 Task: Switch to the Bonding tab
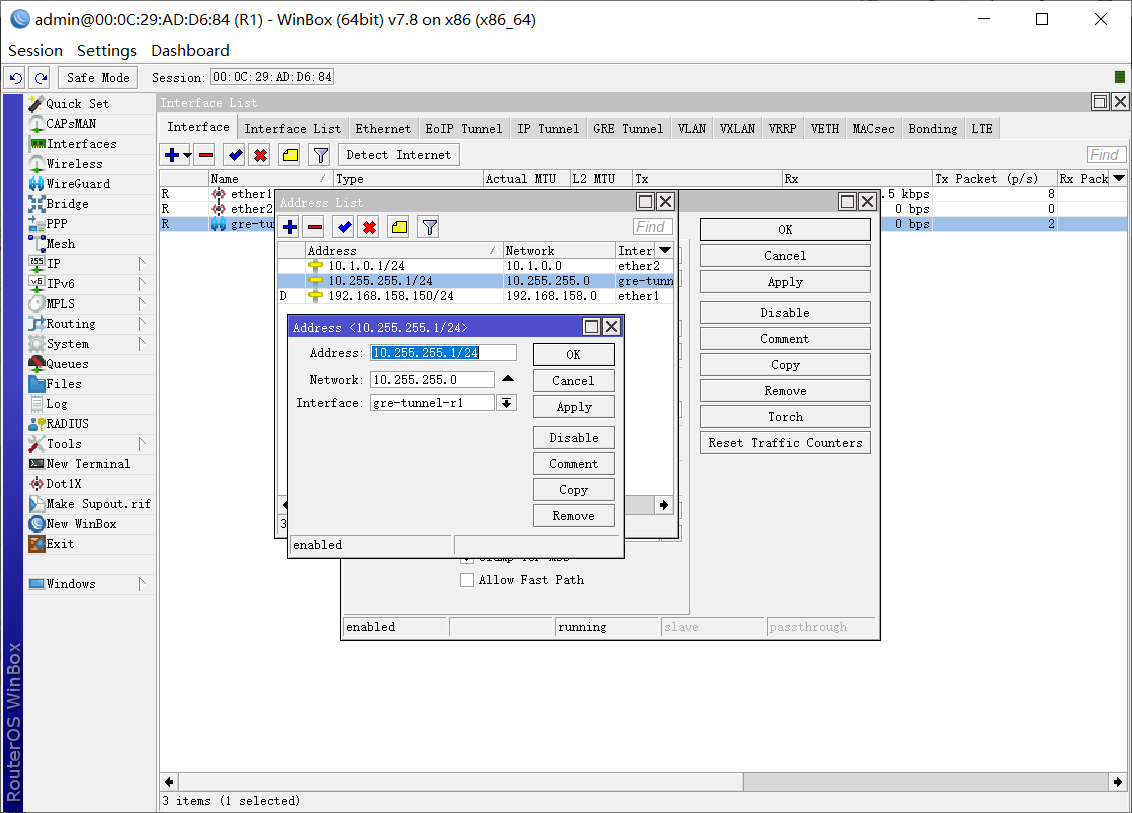(x=932, y=129)
